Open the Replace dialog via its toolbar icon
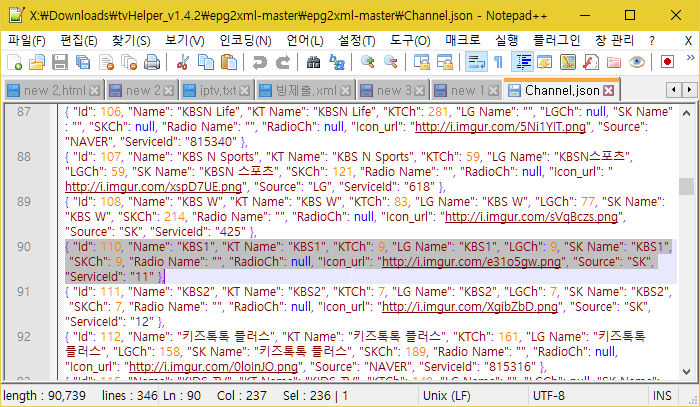 tap(337, 62)
